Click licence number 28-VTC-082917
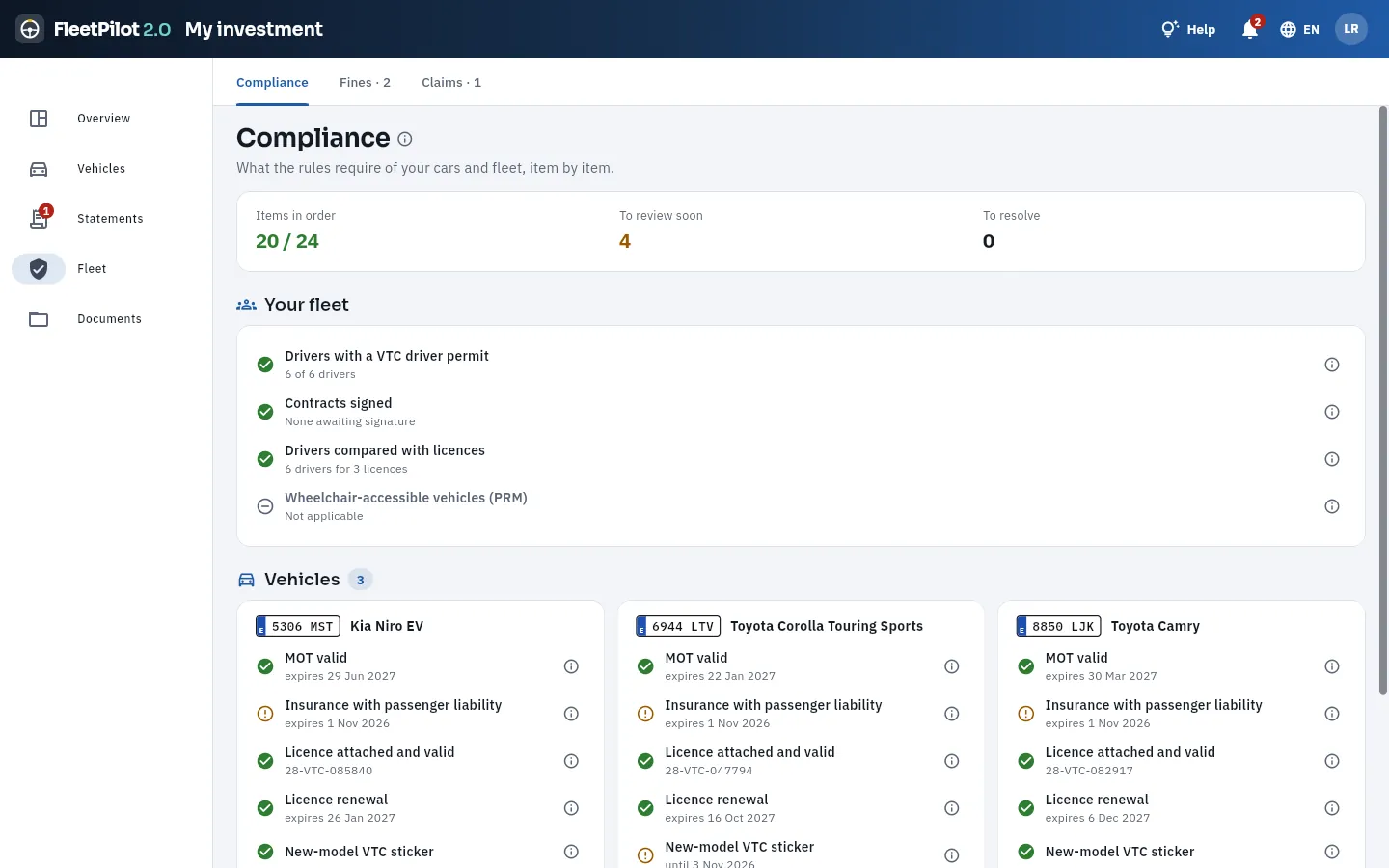1389x868 pixels. click(1089, 771)
